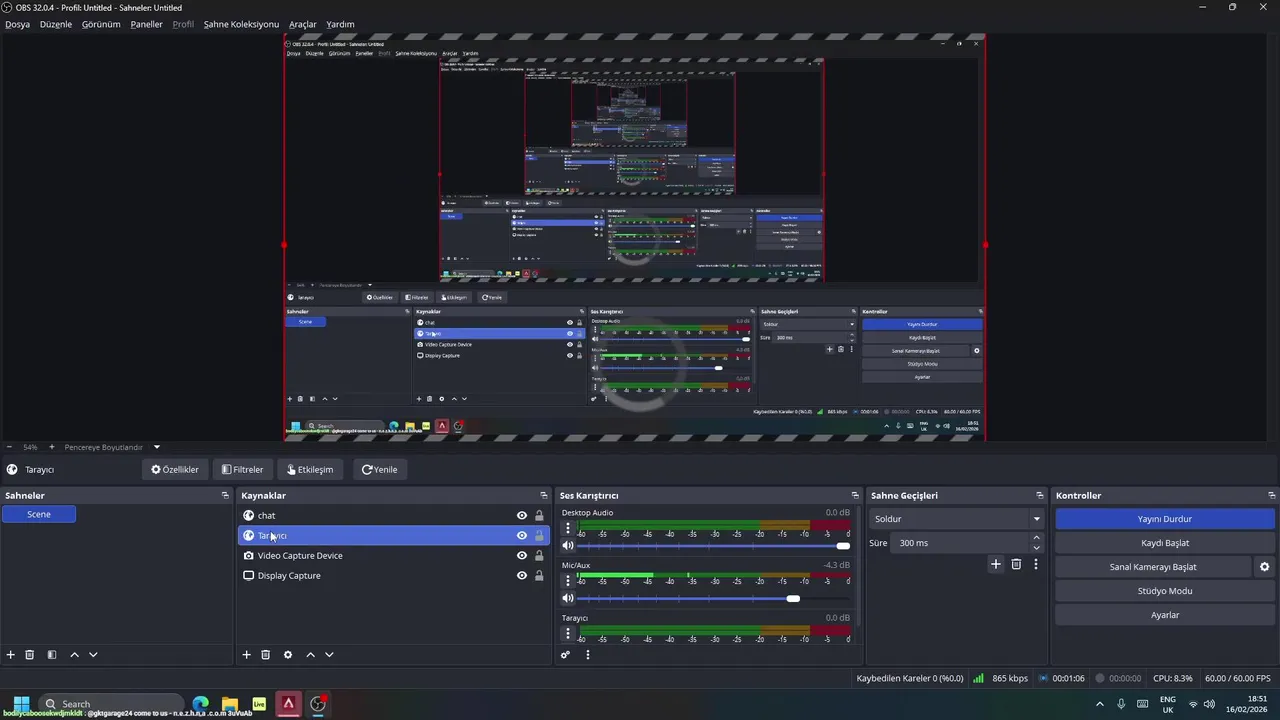
Task: Open source properties gear in Kaynaklar footer
Action: [288, 655]
